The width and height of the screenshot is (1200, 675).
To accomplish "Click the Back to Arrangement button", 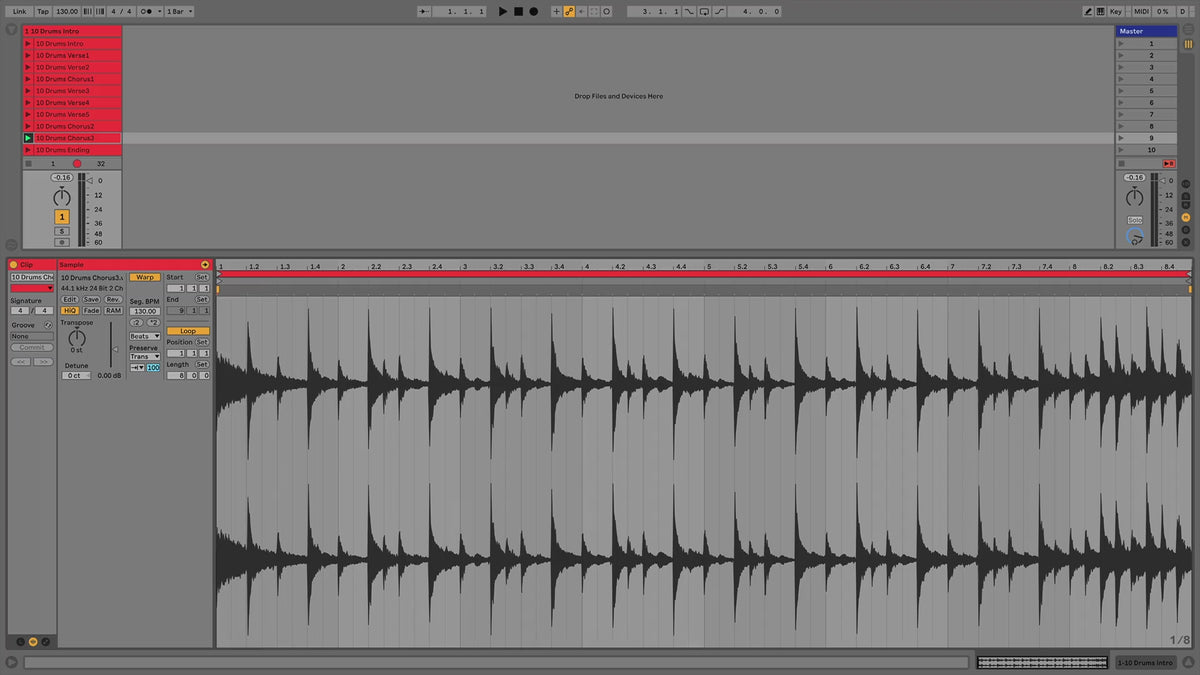I will click(x=1169, y=162).
